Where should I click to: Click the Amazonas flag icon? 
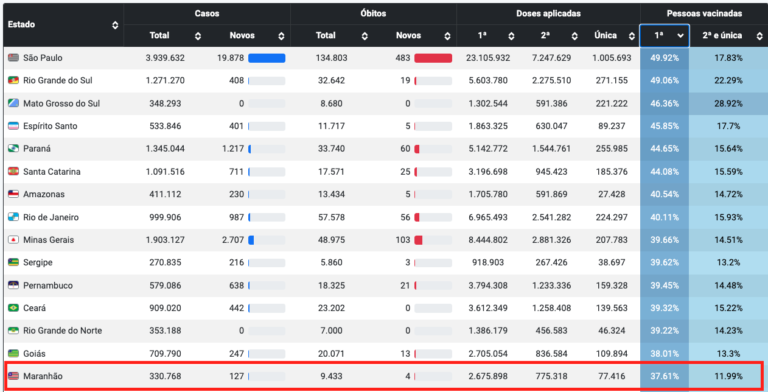pyautogui.click(x=13, y=194)
